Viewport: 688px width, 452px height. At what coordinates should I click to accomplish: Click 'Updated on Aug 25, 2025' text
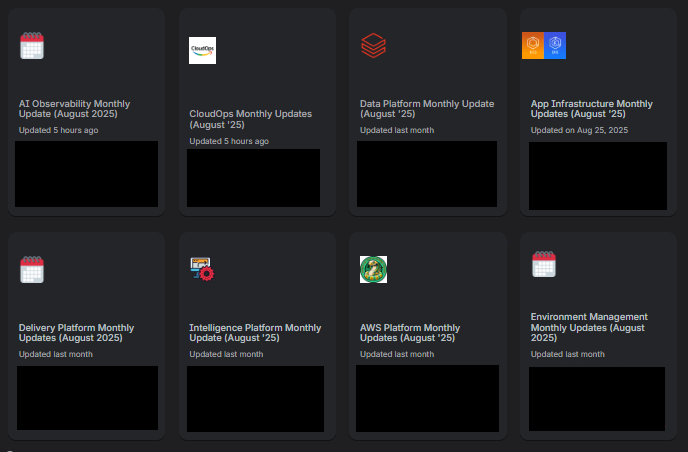coord(579,130)
